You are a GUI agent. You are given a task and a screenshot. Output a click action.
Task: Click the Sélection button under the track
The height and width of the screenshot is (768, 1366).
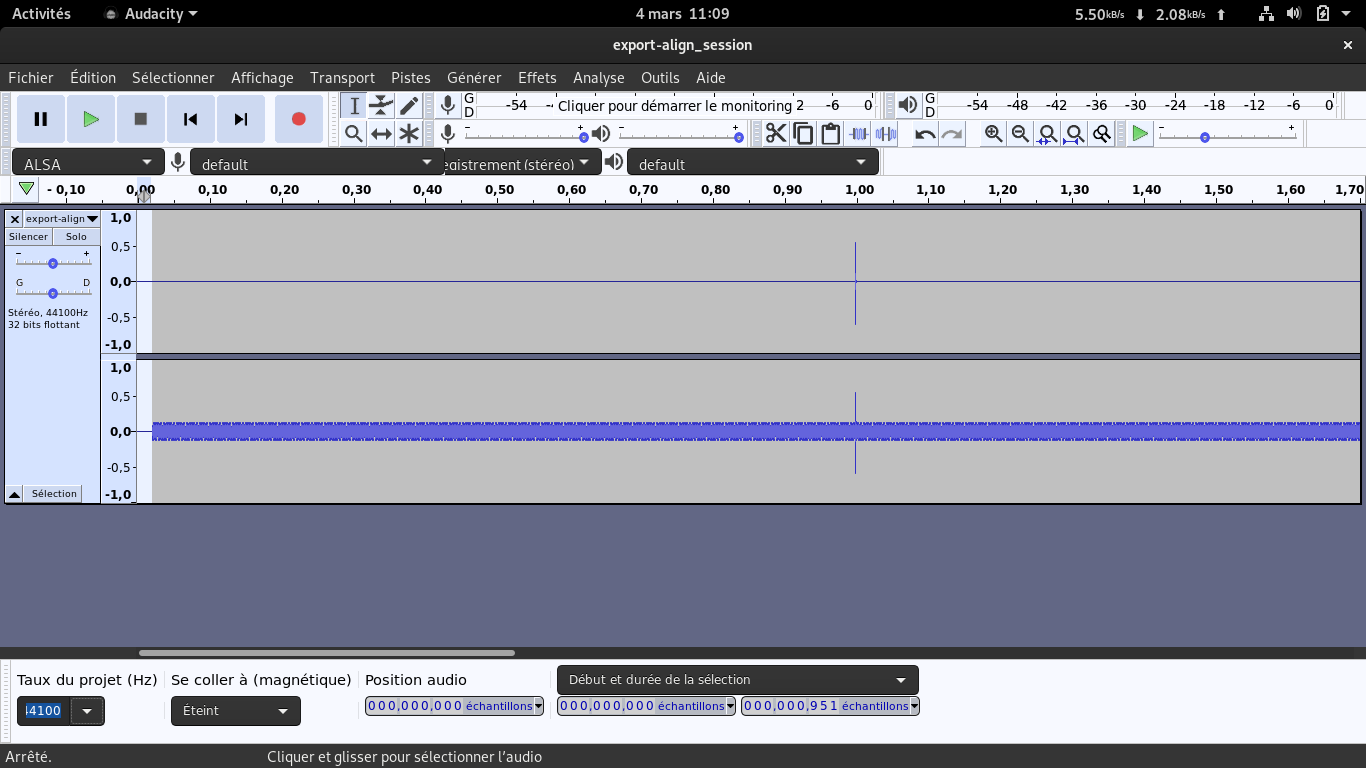tap(54, 494)
